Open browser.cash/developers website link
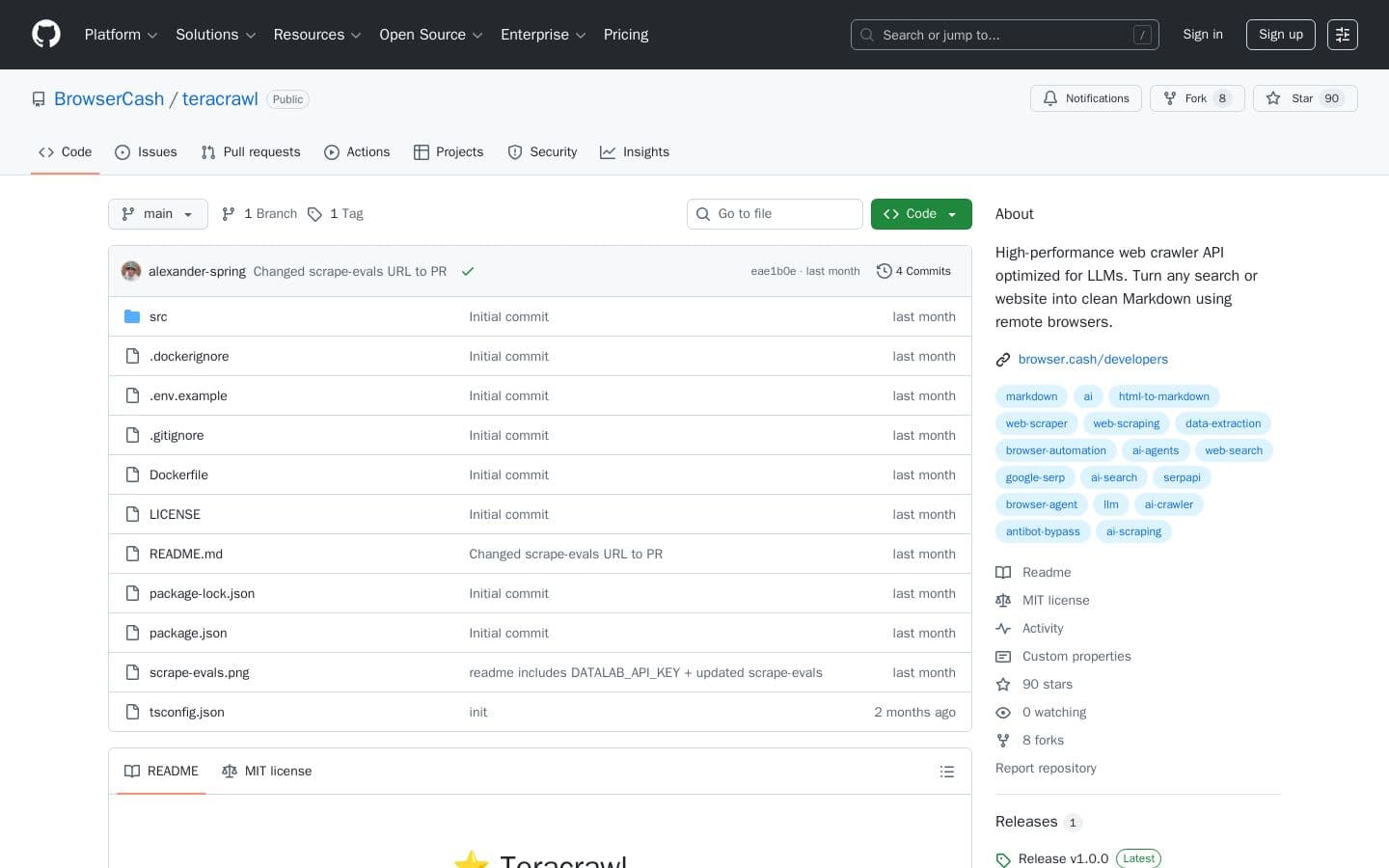The height and width of the screenshot is (868, 1389). coord(1093,360)
